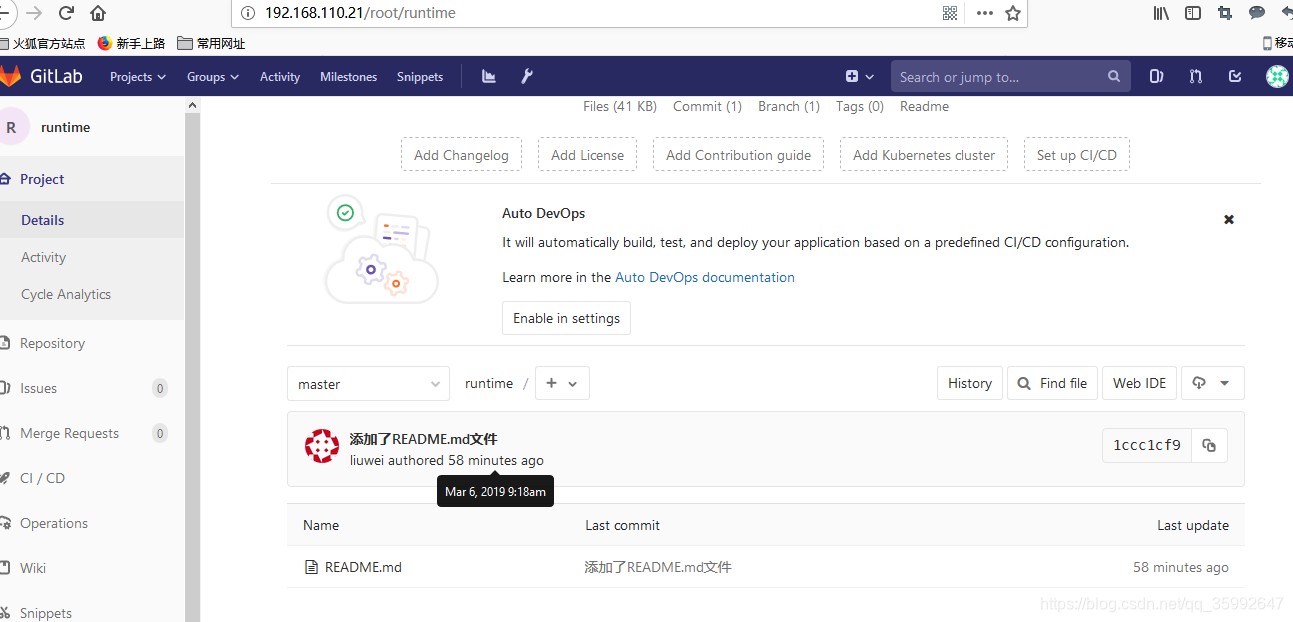Open the README.md file
The width and height of the screenshot is (1293, 622).
363,567
